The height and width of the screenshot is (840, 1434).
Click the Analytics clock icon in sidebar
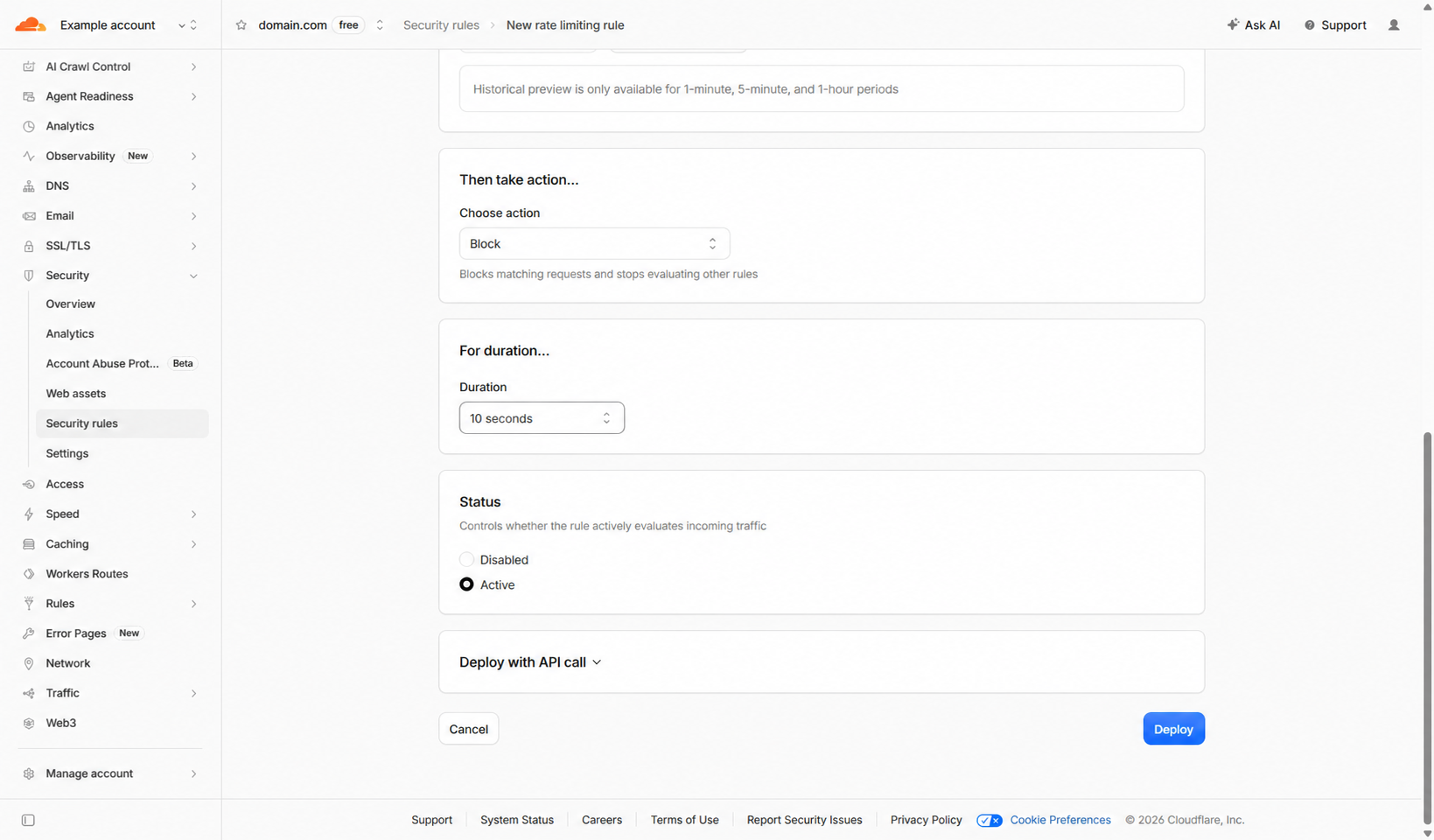point(29,126)
